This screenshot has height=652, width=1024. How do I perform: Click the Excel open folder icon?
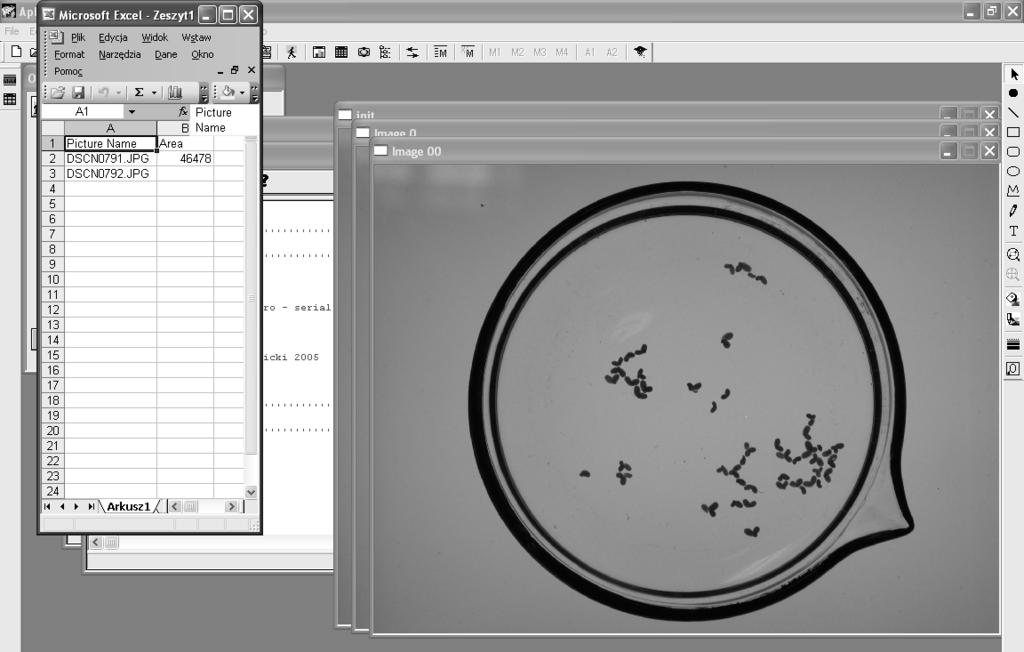tap(57, 93)
